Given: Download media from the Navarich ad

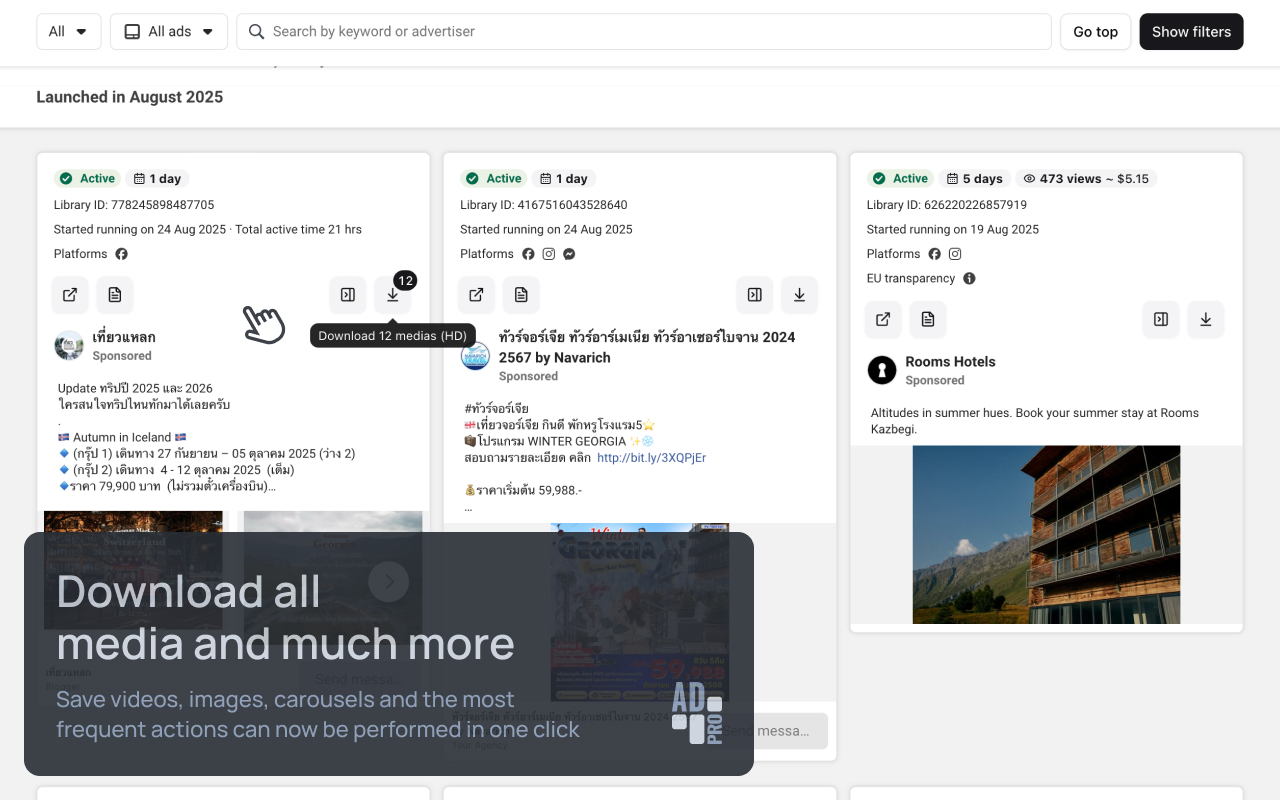Looking at the screenshot, I should [x=799, y=295].
